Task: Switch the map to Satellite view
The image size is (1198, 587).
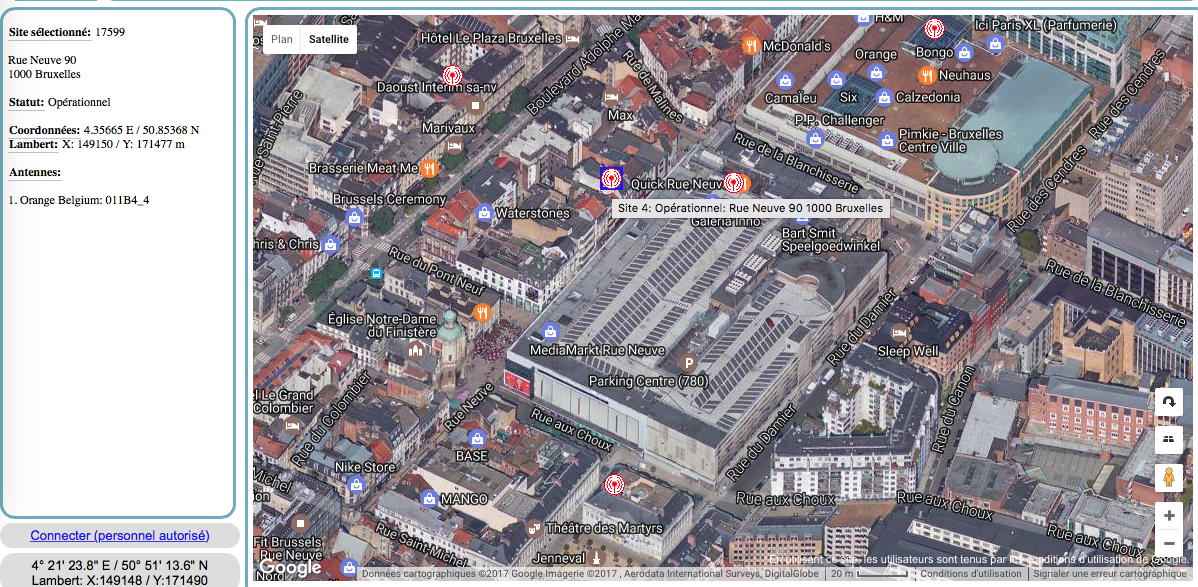Action: click(x=329, y=39)
